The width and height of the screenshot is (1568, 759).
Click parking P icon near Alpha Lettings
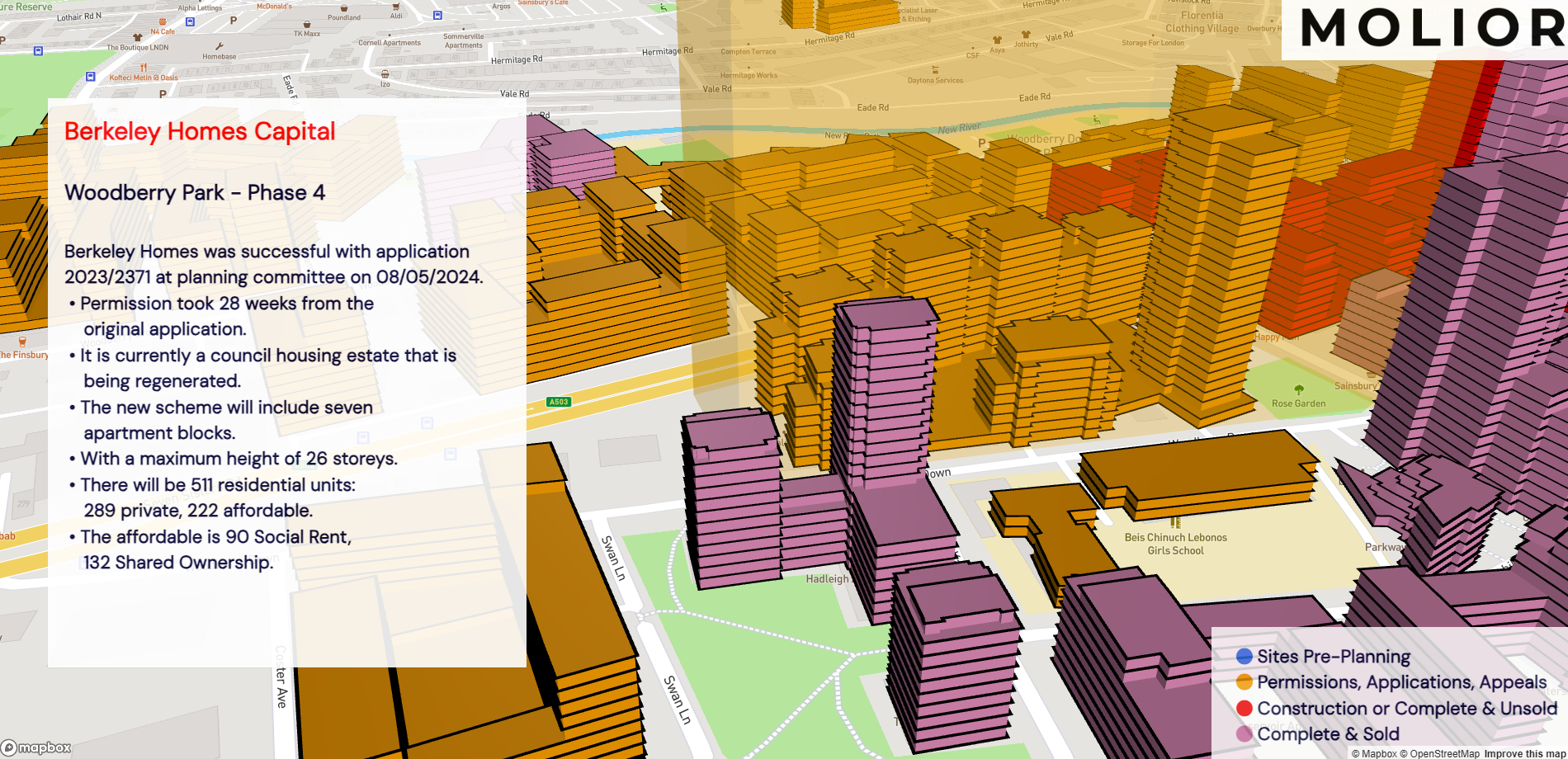(x=234, y=21)
